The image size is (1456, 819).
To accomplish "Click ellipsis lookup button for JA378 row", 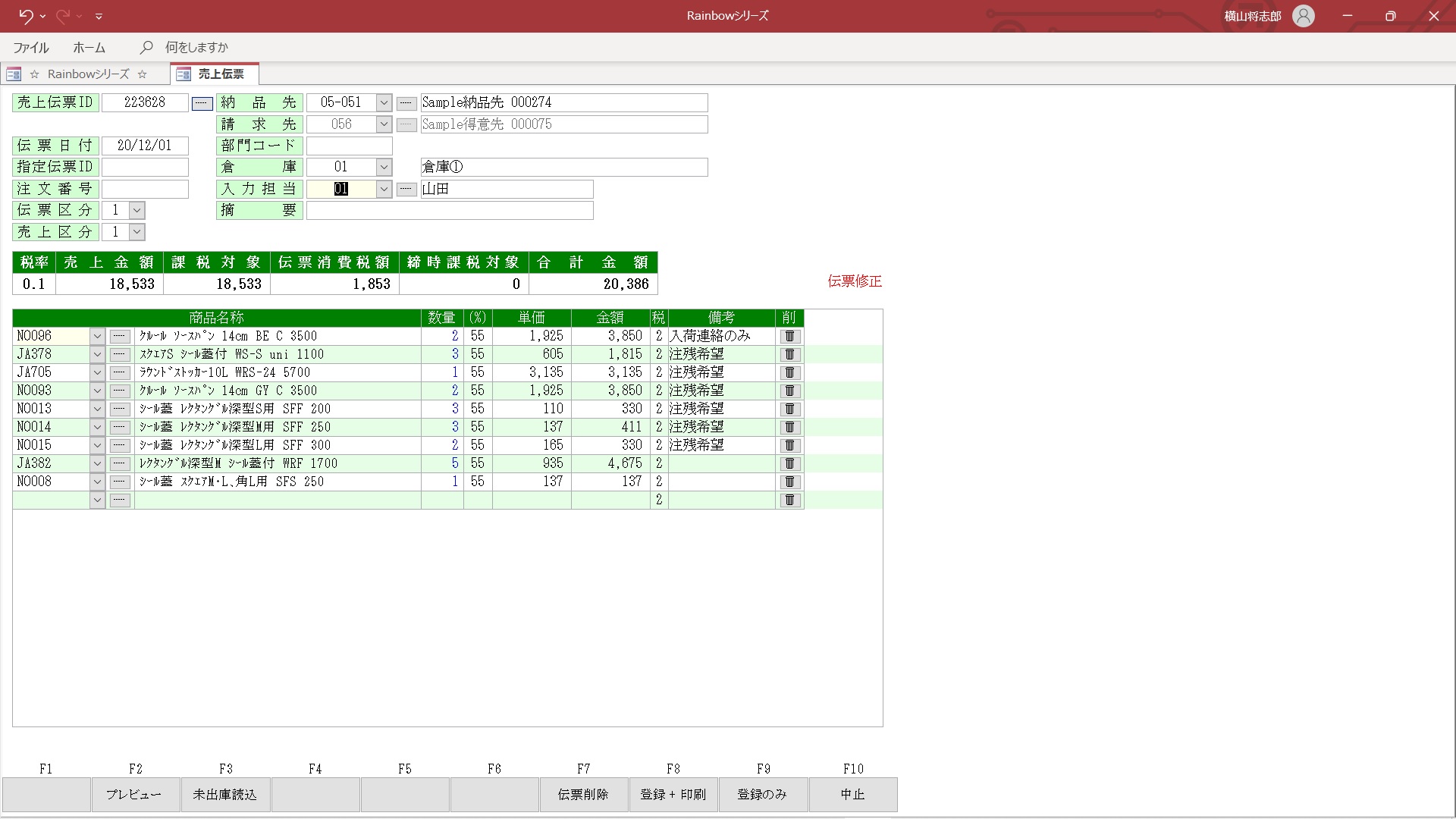I will 120,354.
